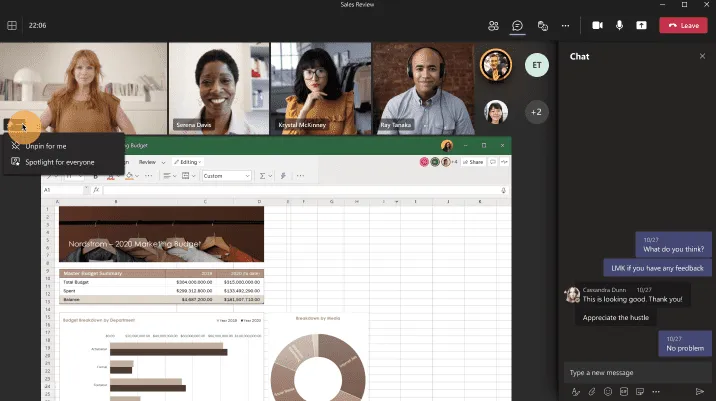Send the chat message arrow

coord(699,391)
